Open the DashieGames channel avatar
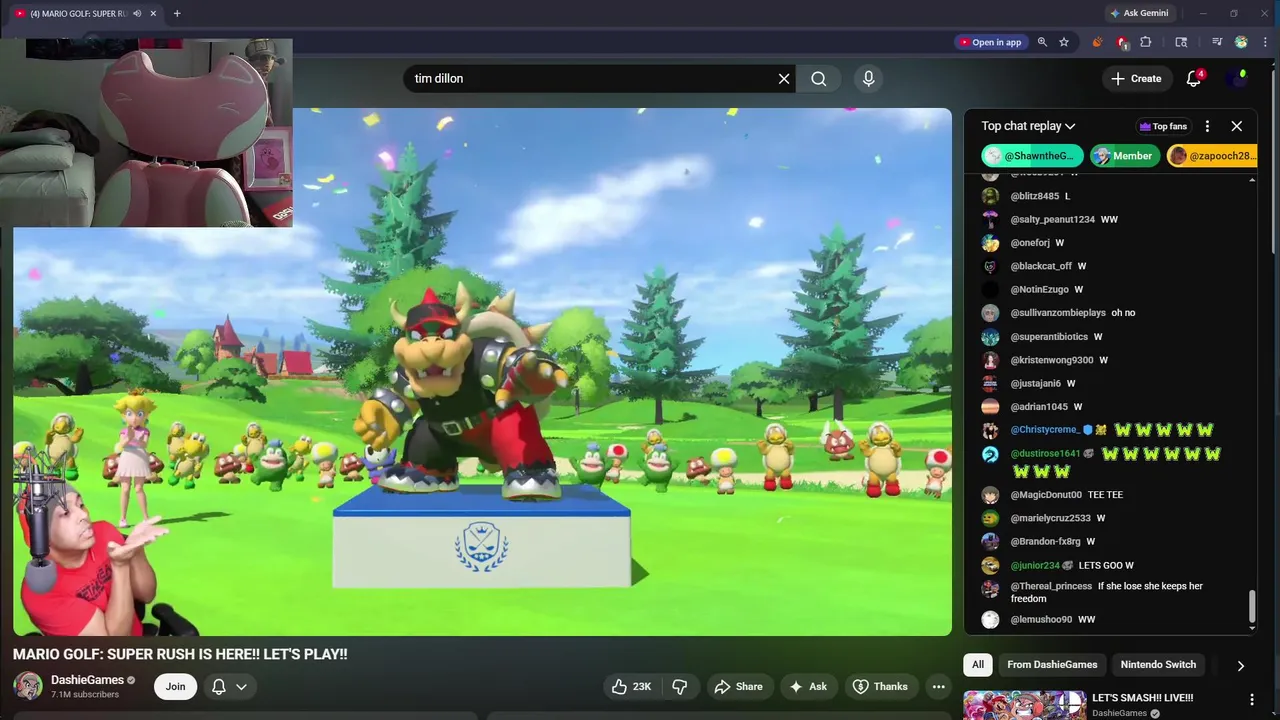 coord(28,686)
